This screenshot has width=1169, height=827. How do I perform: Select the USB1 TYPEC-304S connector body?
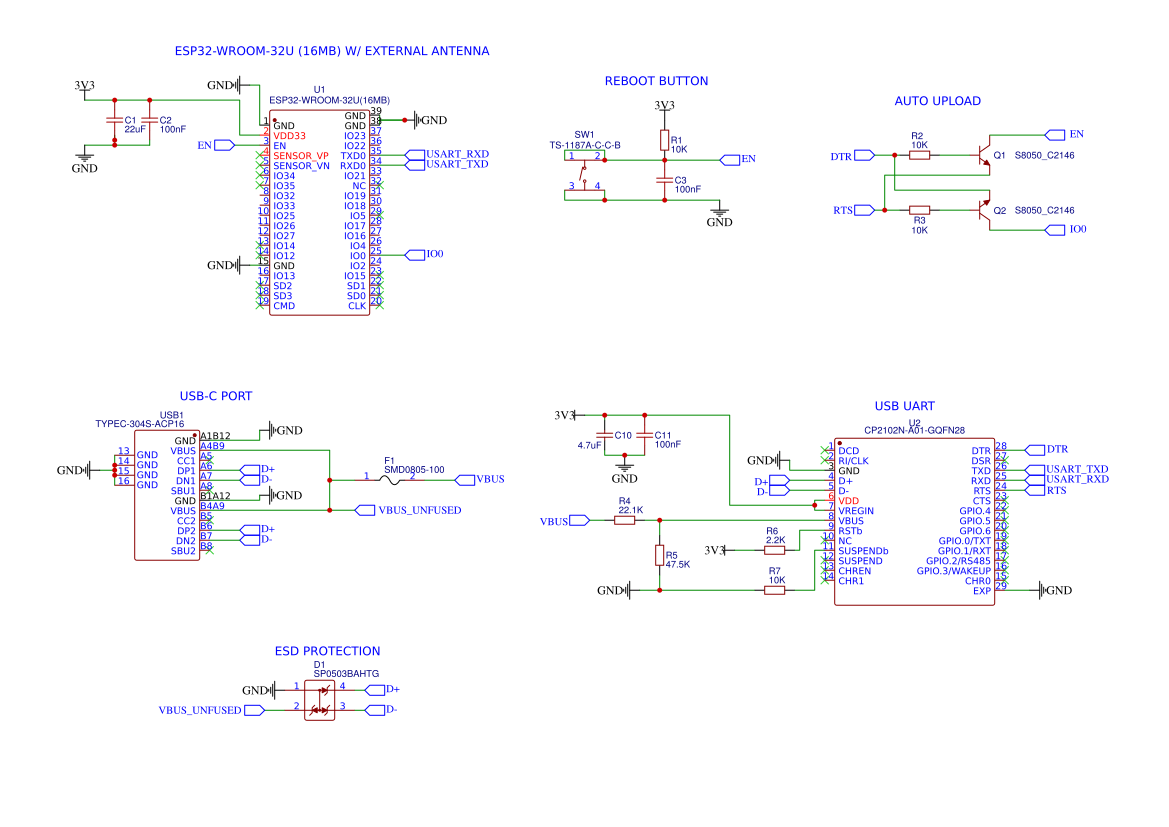point(167,495)
